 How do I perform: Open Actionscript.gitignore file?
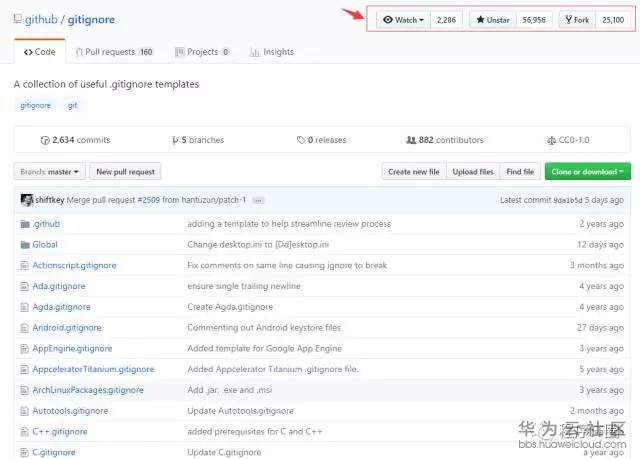[74, 266]
